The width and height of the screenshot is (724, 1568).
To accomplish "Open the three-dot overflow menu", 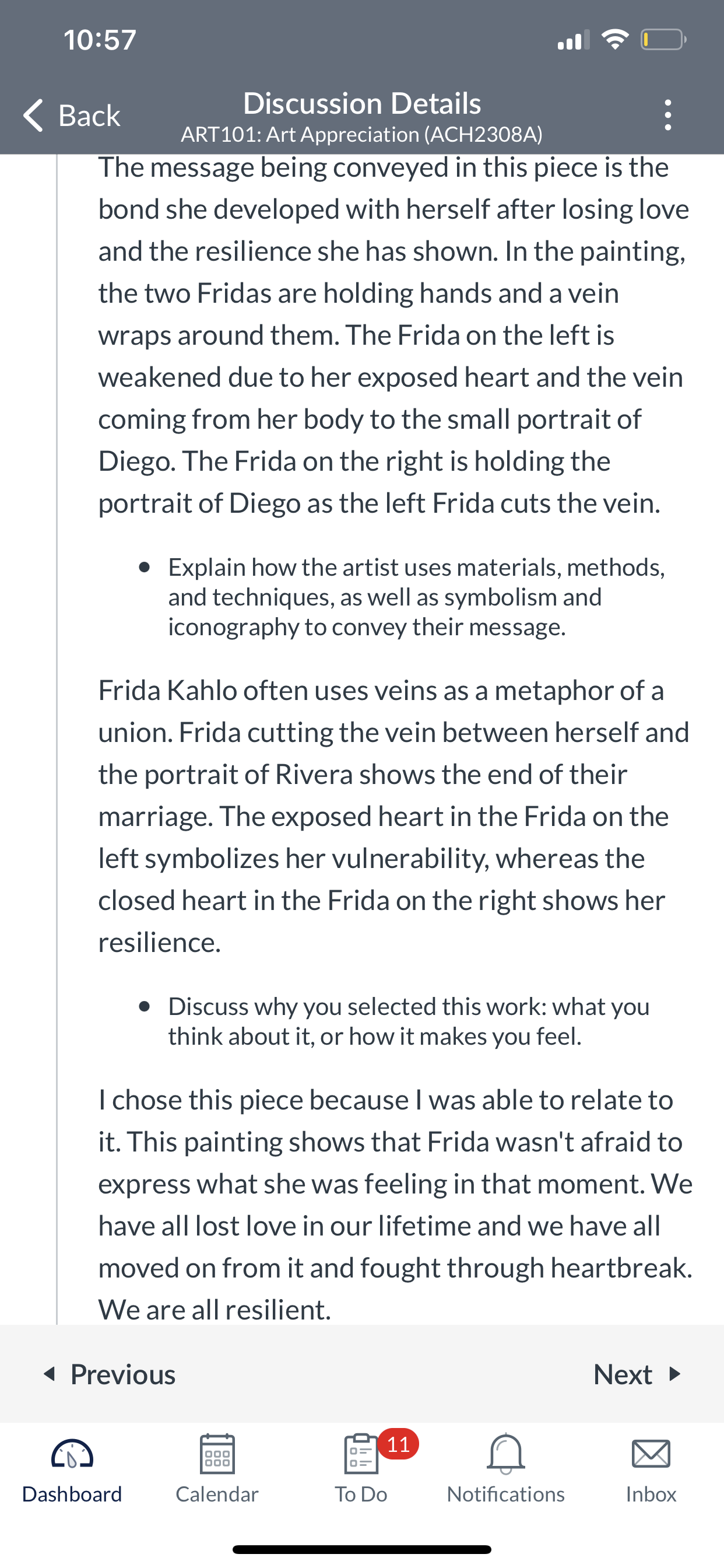I will pos(668,115).
